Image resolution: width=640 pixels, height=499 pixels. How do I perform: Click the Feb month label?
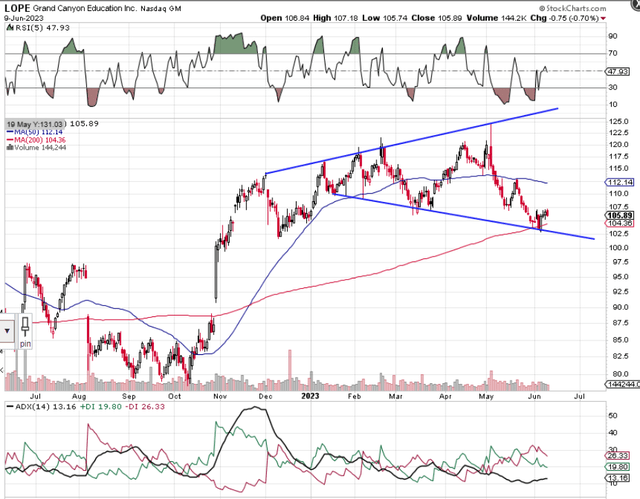click(x=354, y=397)
